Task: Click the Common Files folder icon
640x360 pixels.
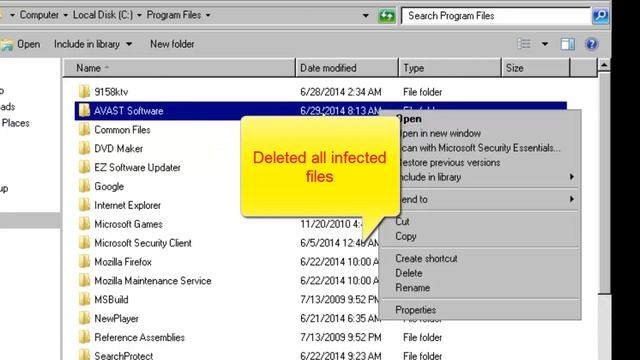Action: pos(84,129)
